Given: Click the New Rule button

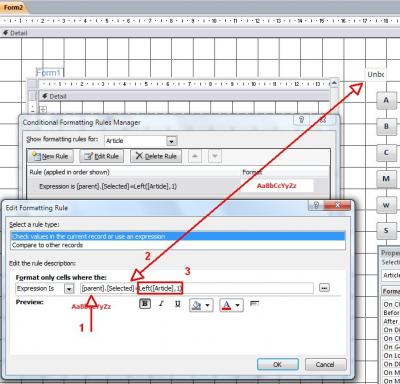Looking at the screenshot, I should pyautogui.click(x=50, y=156).
